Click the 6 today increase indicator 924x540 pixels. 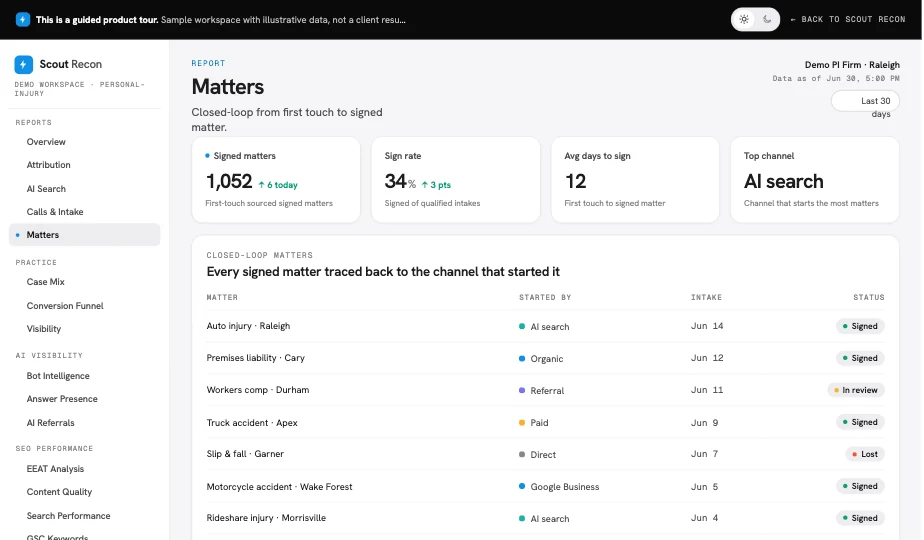click(278, 185)
